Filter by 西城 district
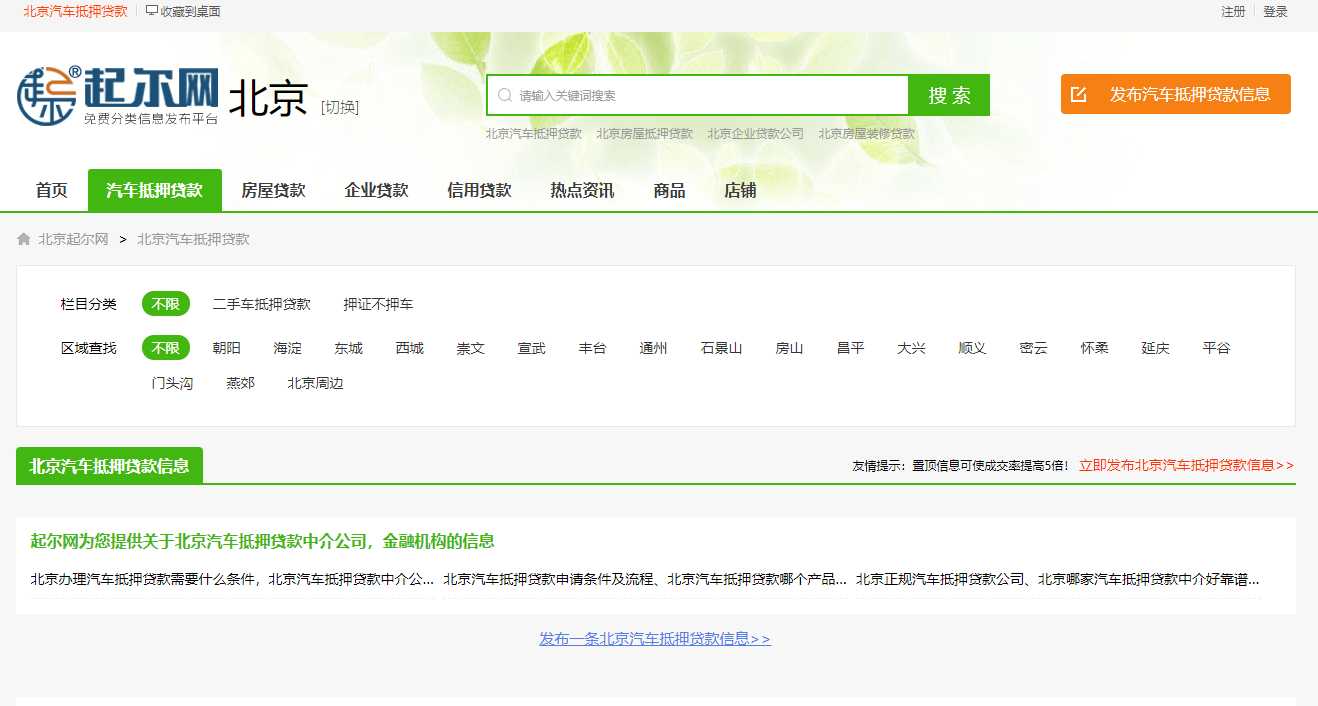This screenshot has height=706, width=1318. point(410,348)
